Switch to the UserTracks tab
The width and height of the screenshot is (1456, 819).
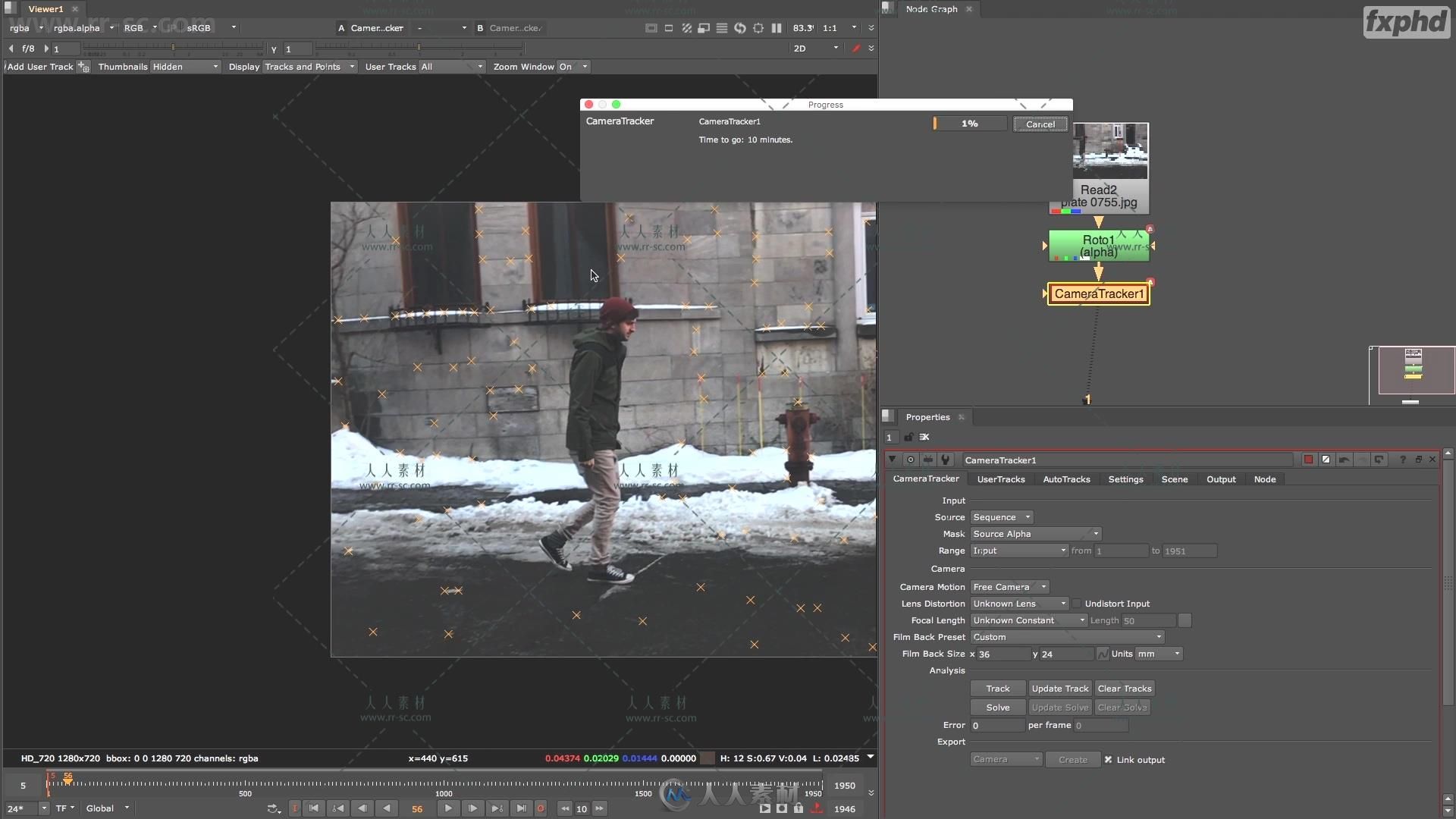click(x=1001, y=478)
